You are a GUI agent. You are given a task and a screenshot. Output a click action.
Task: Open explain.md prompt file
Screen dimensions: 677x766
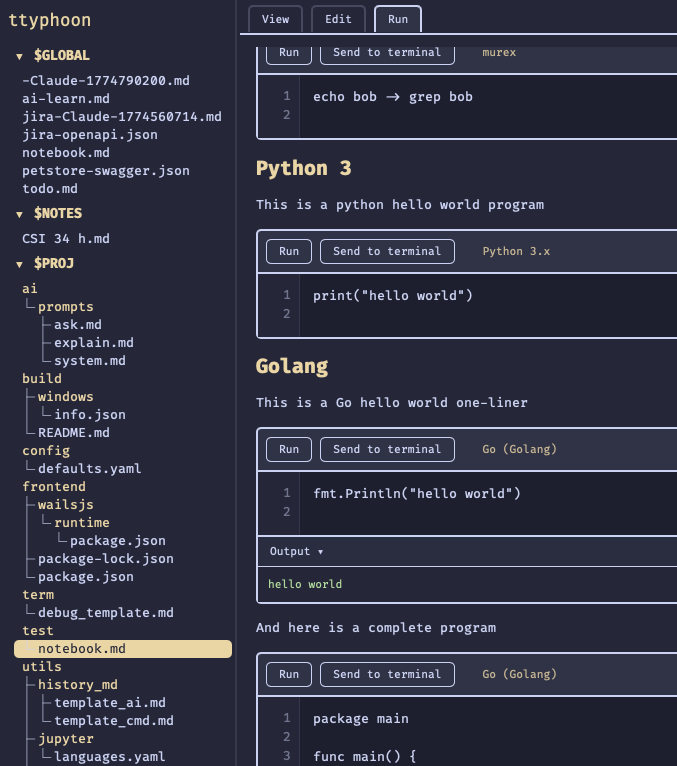94,343
